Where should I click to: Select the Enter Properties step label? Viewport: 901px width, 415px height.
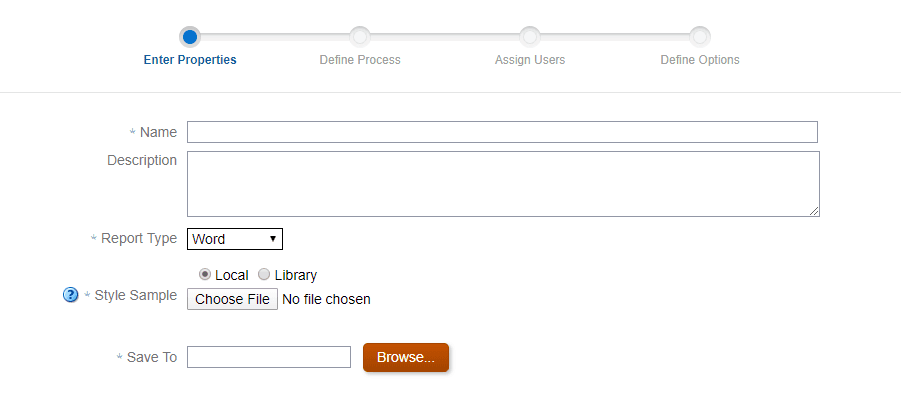190,60
